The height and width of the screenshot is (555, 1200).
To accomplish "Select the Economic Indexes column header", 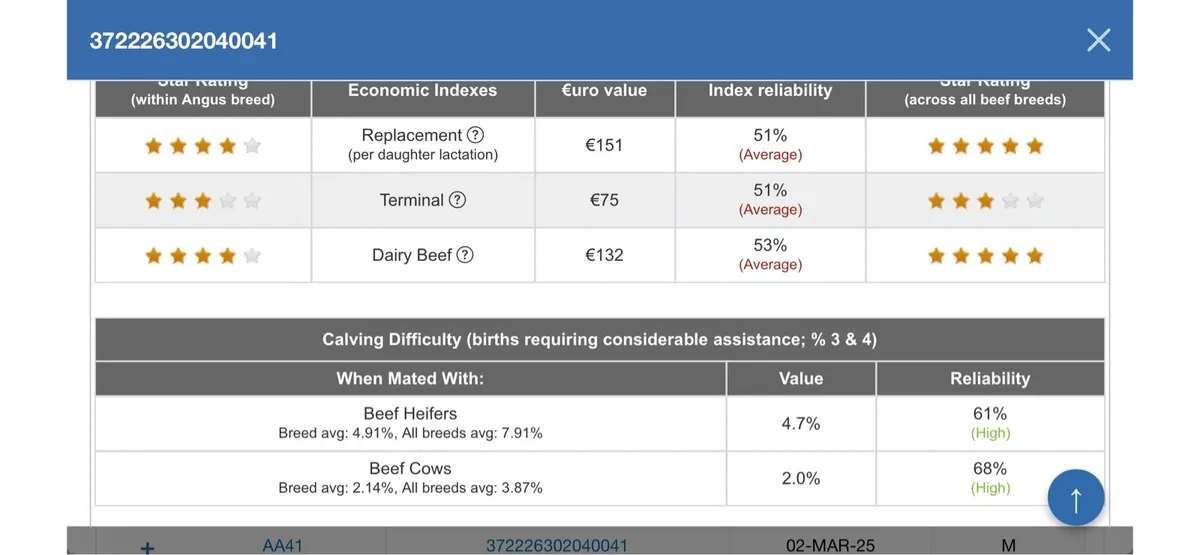I will 422,91.
